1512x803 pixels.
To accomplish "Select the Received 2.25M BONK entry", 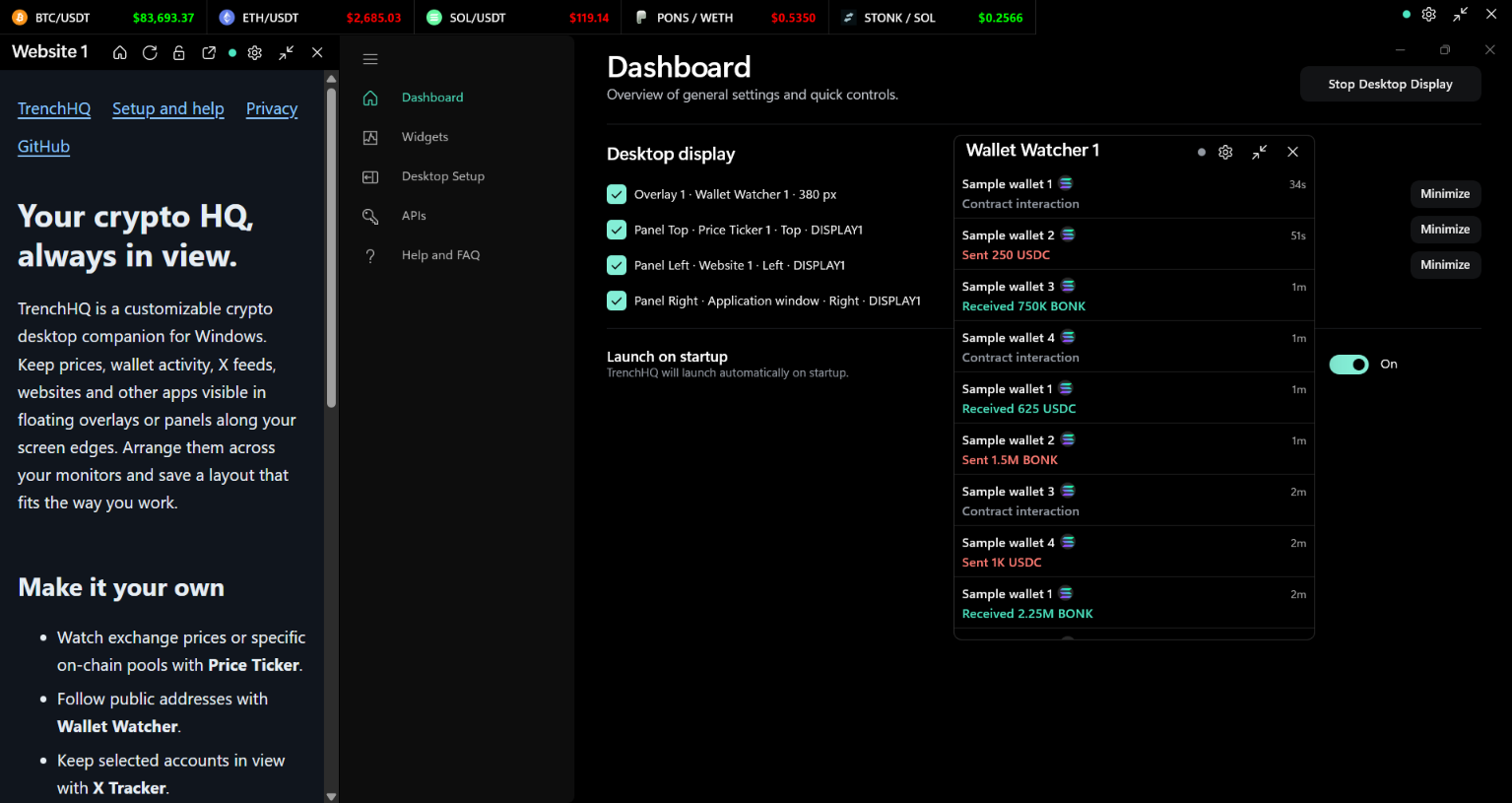I will tap(1134, 603).
